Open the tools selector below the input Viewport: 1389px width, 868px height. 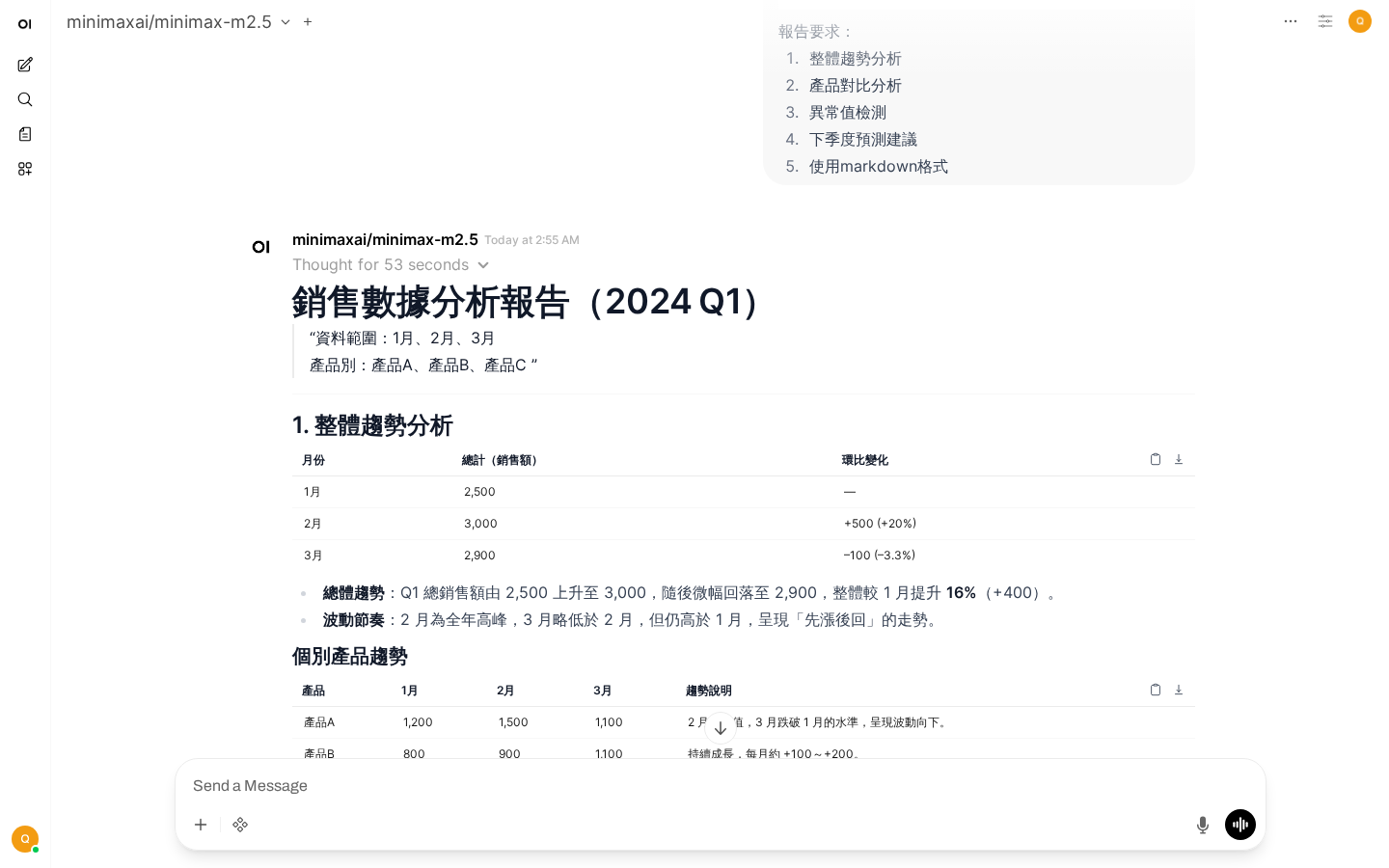coord(240,825)
